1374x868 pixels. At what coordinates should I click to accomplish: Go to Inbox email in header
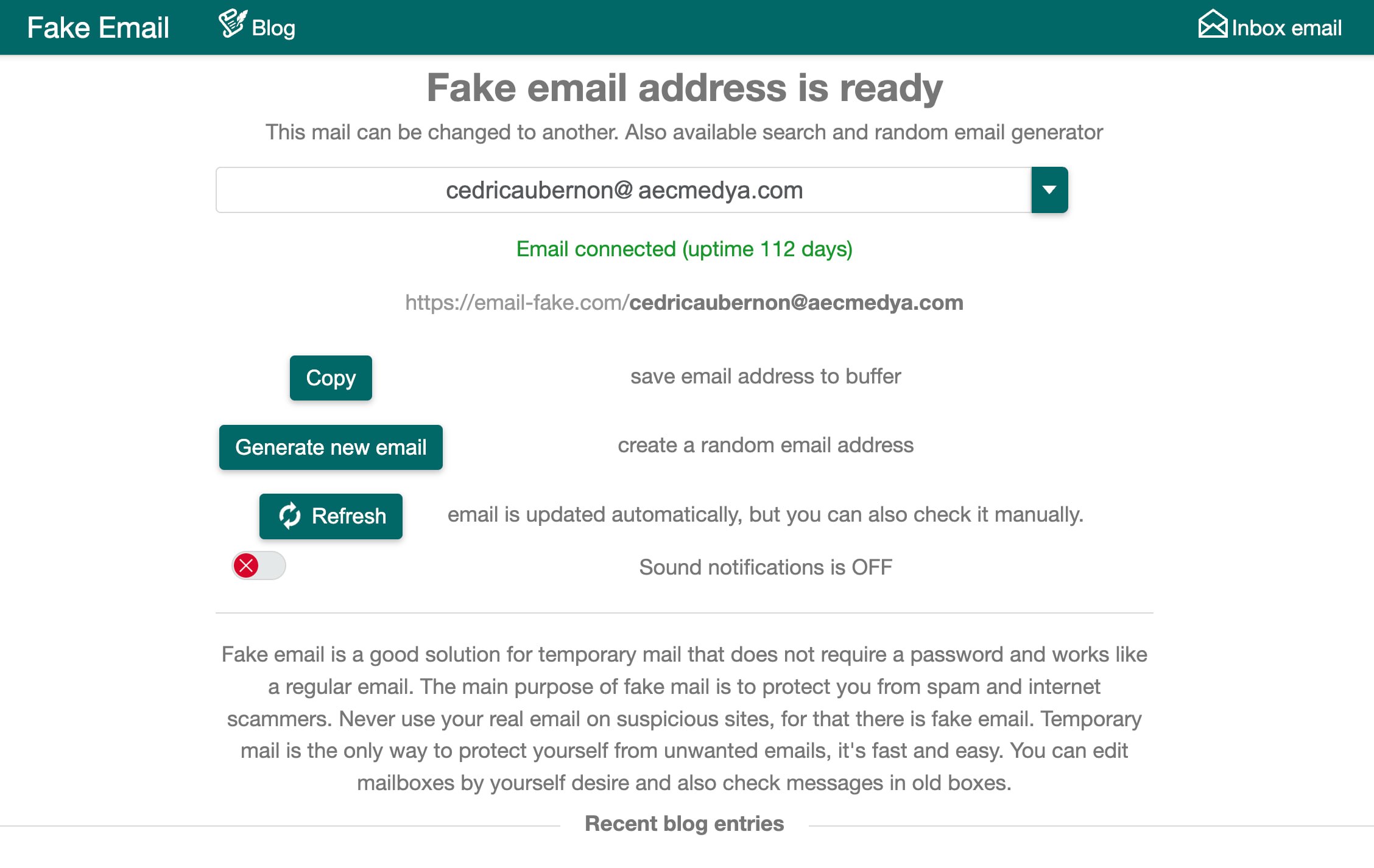click(x=1286, y=28)
